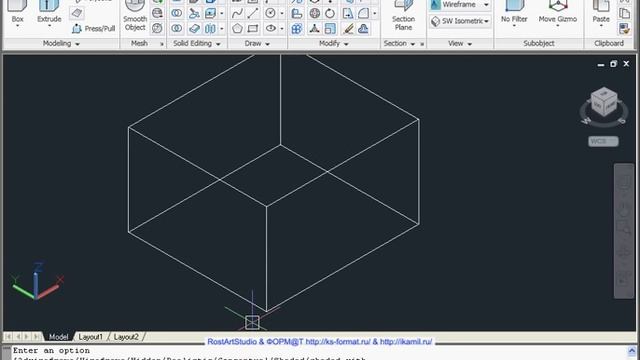Select the Ellipse draw tool
Viewport: 640px width, 360px height.
(270, 29)
